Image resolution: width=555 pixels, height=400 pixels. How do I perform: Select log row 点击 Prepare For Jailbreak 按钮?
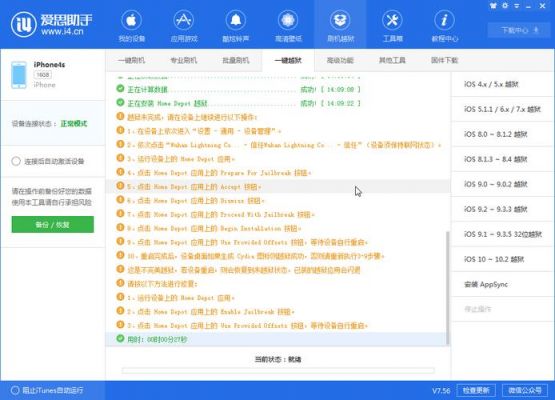coord(278,172)
